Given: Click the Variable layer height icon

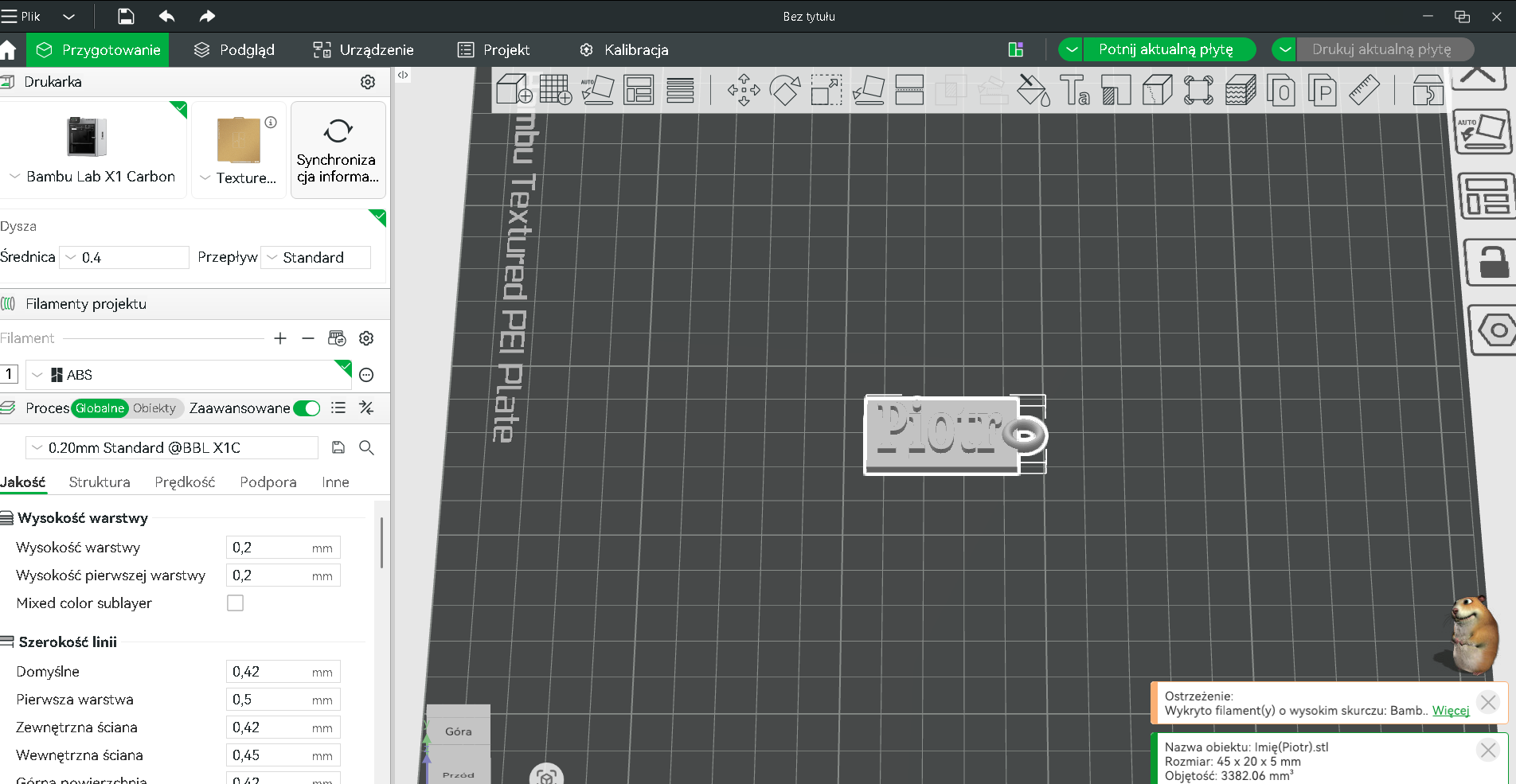Looking at the screenshot, I should 680,90.
